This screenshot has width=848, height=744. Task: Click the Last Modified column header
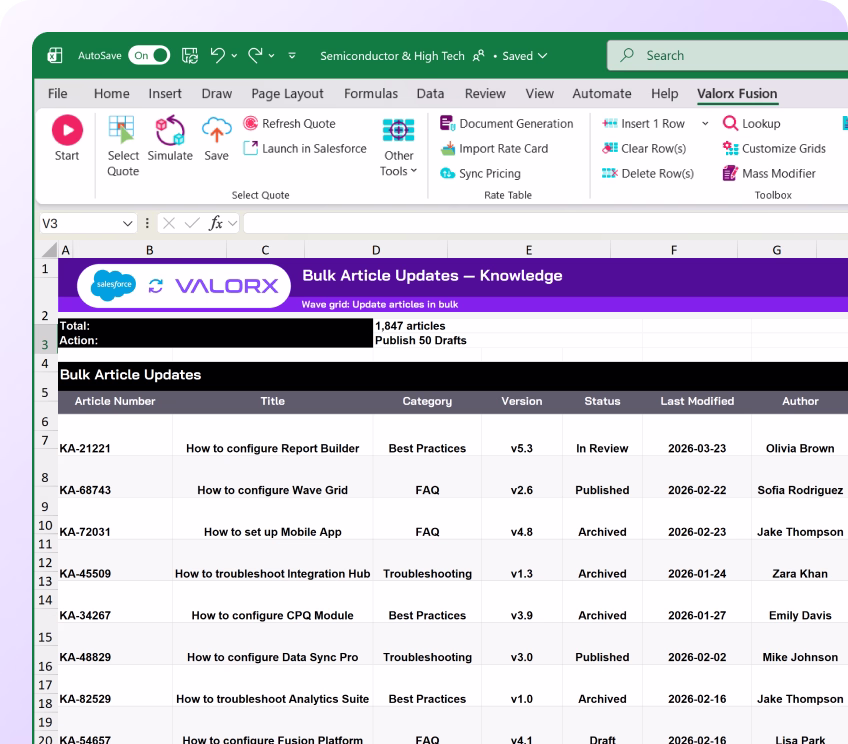click(697, 401)
